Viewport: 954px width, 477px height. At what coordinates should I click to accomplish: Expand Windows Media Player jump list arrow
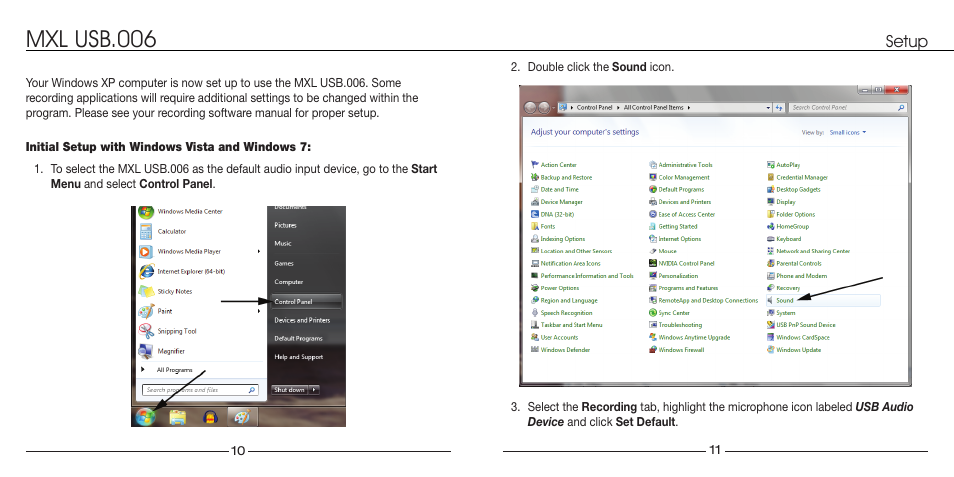pos(259,251)
